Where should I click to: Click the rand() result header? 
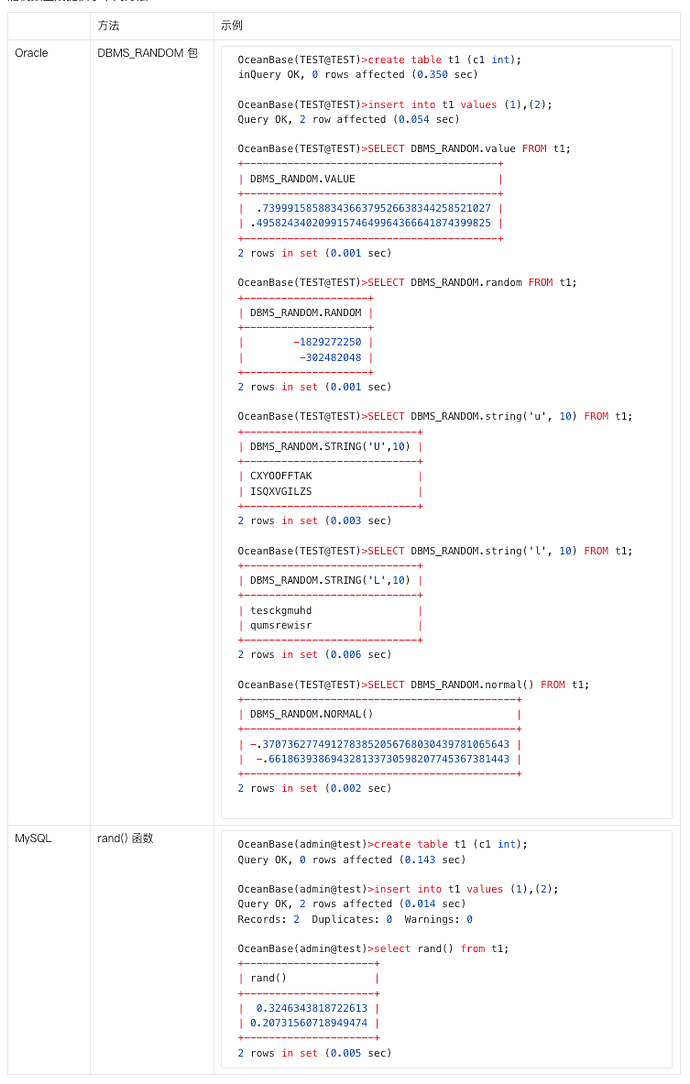(x=268, y=978)
